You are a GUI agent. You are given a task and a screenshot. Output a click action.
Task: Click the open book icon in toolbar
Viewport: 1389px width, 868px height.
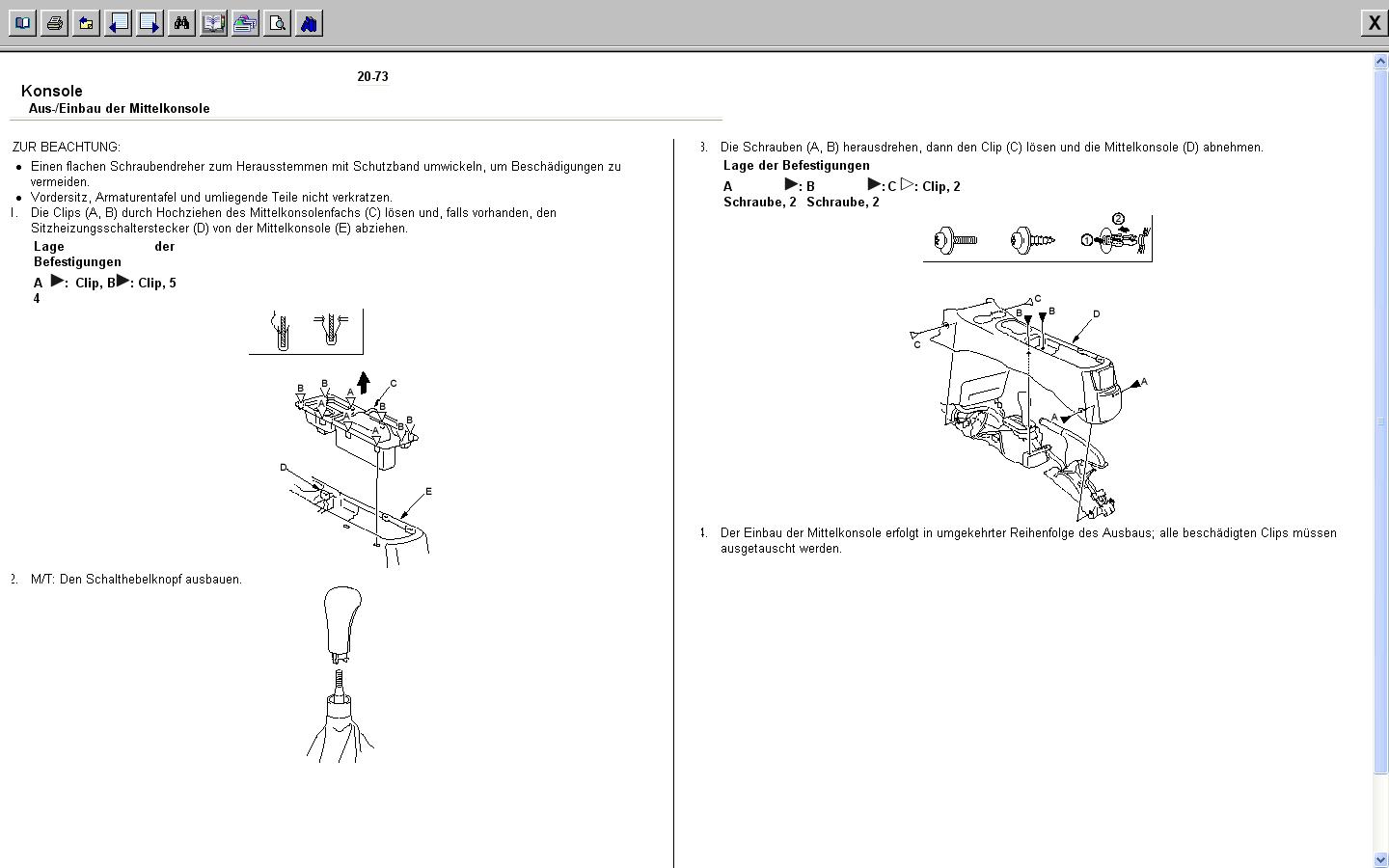tap(22, 23)
